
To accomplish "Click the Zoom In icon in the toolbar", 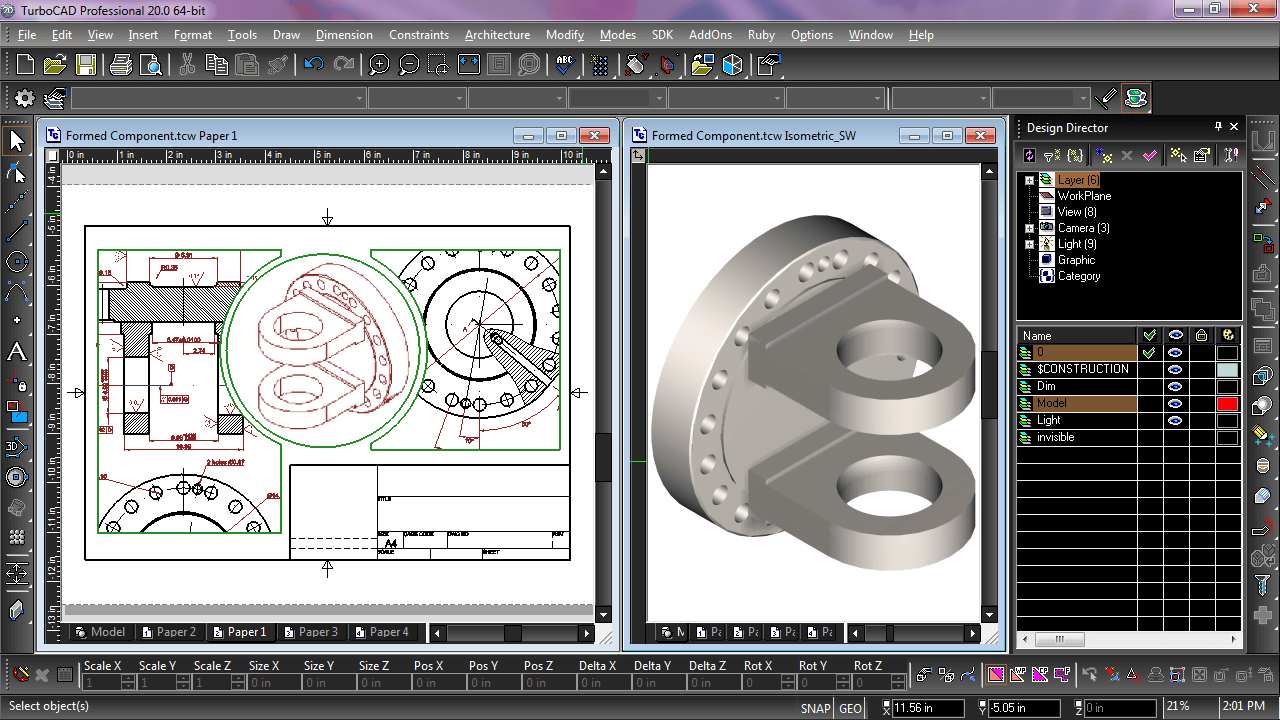I will pyautogui.click(x=378, y=64).
